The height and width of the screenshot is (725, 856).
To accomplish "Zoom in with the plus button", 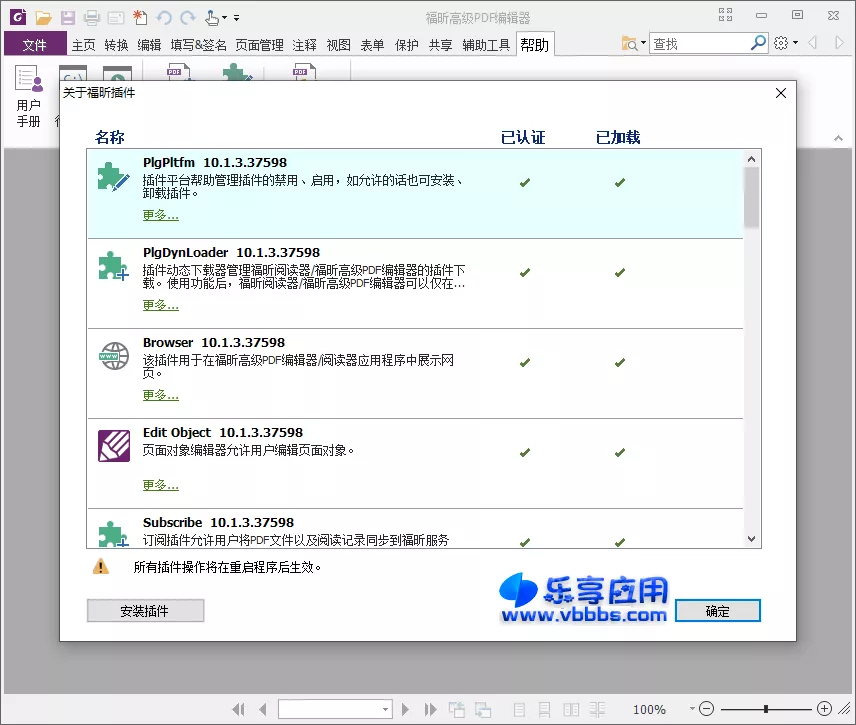I will coord(824,709).
